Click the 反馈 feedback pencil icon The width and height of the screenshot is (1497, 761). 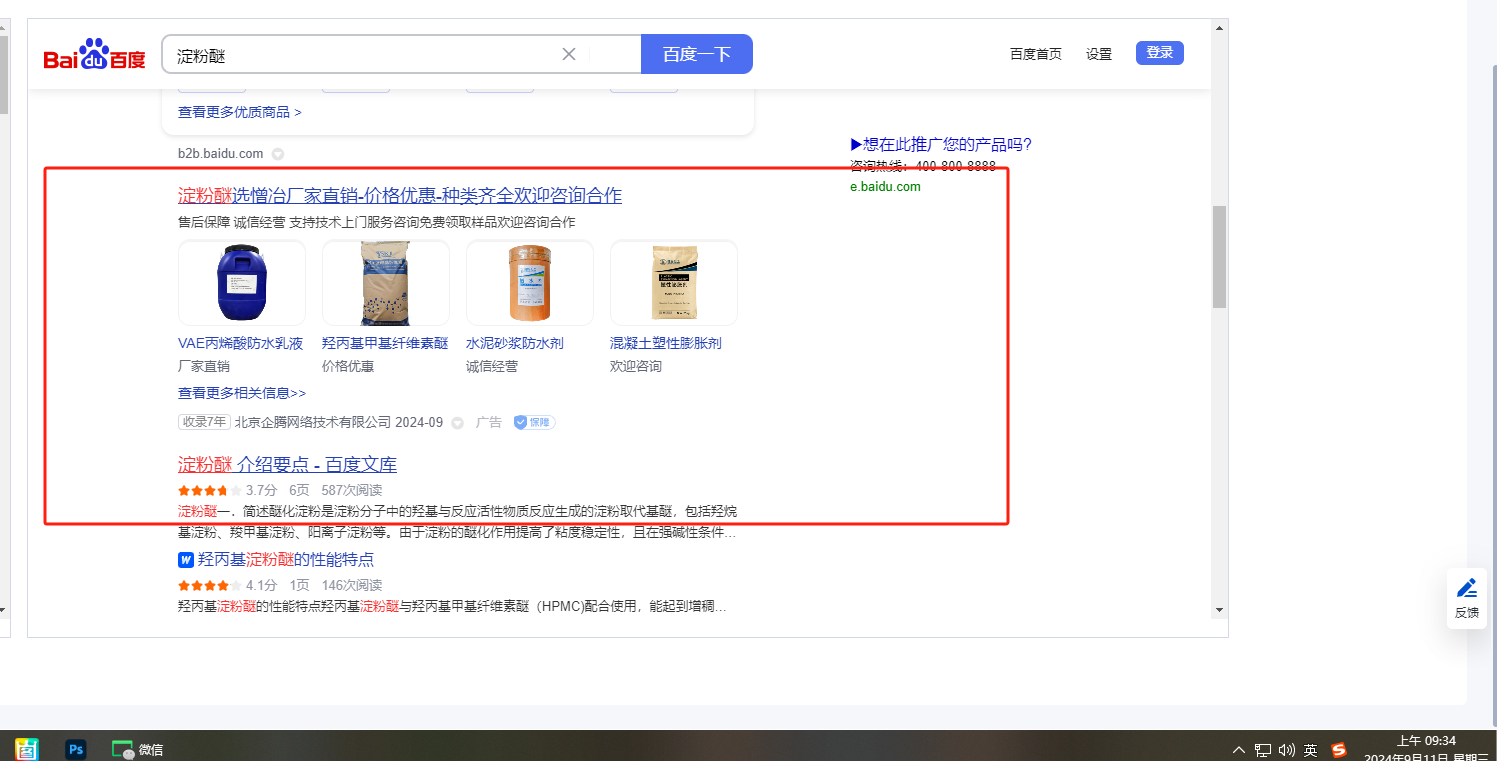(1467, 588)
